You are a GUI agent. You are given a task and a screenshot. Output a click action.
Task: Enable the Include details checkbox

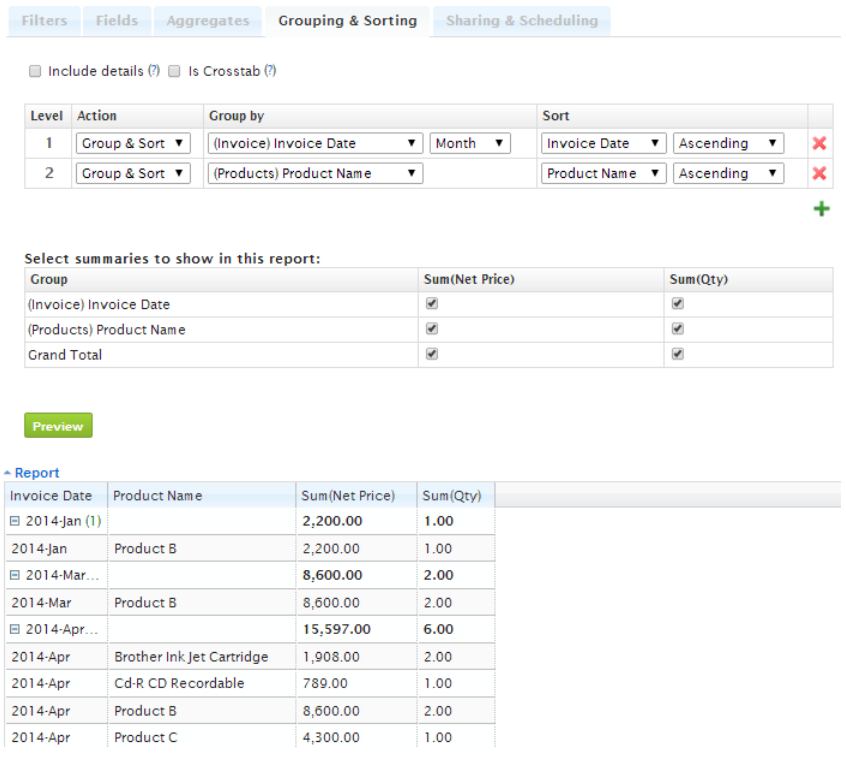pos(35,71)
